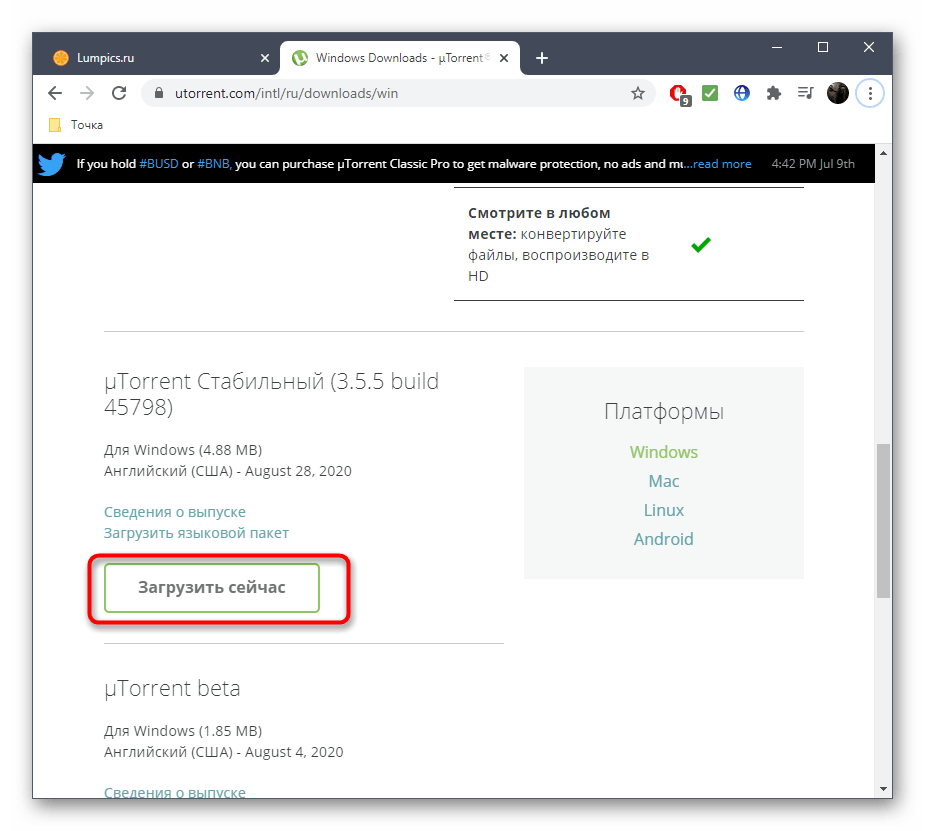Open a new browser tab
Screen dimensions: 925x831
(x=542, y=58)
